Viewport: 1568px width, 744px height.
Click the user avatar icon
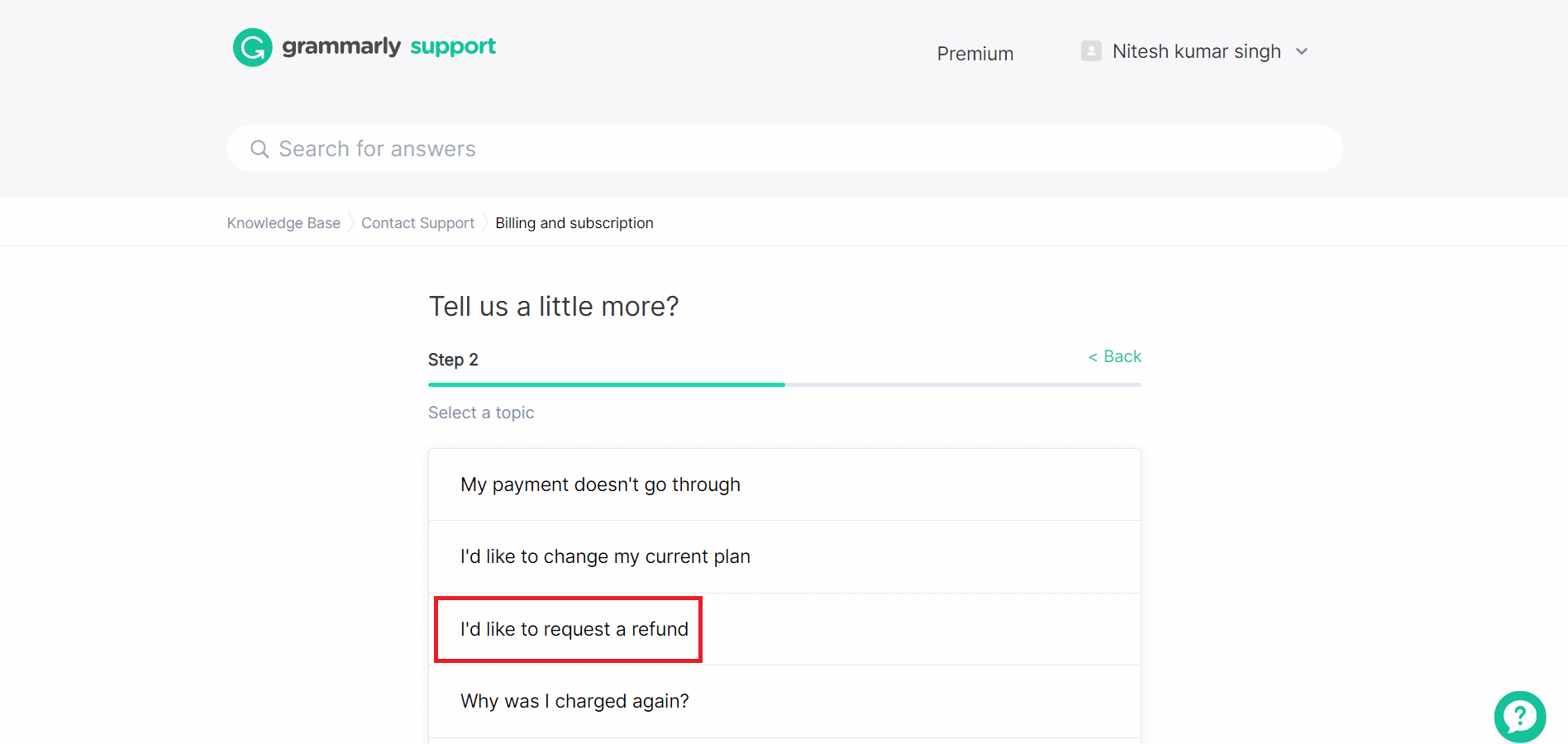(1091, 51)
